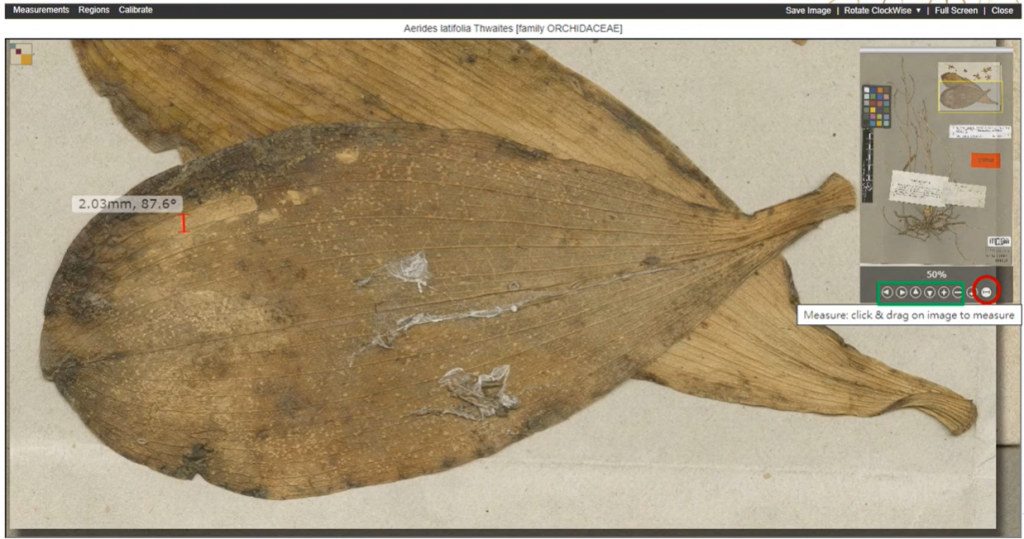Activate the Measure ruler tool

tap(986, 292)
